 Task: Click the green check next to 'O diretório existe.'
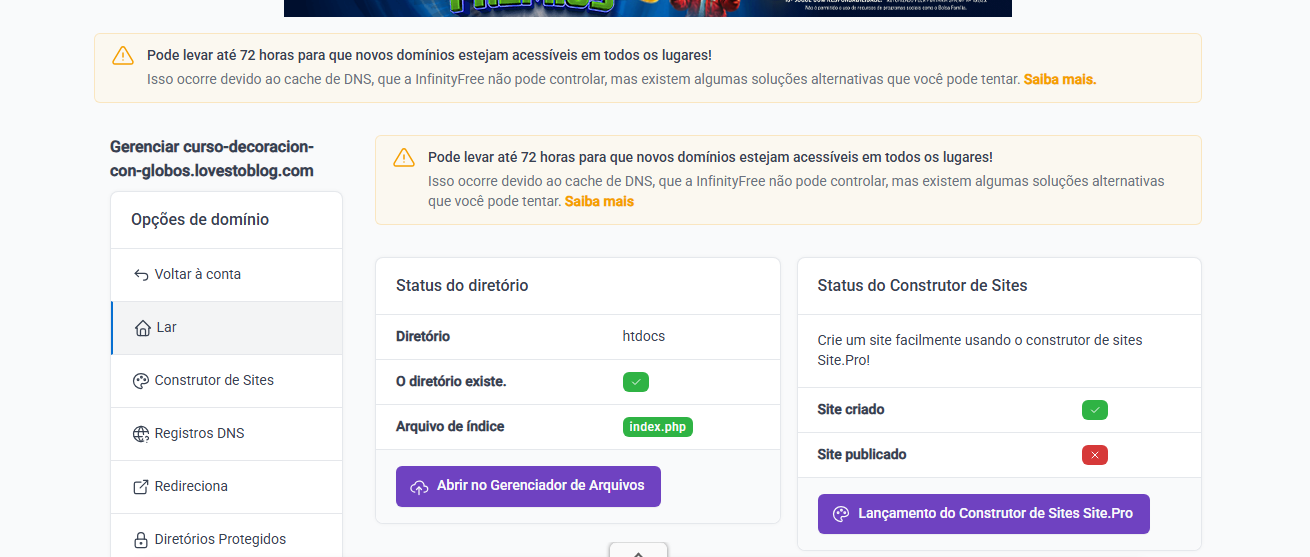point(636,382)
